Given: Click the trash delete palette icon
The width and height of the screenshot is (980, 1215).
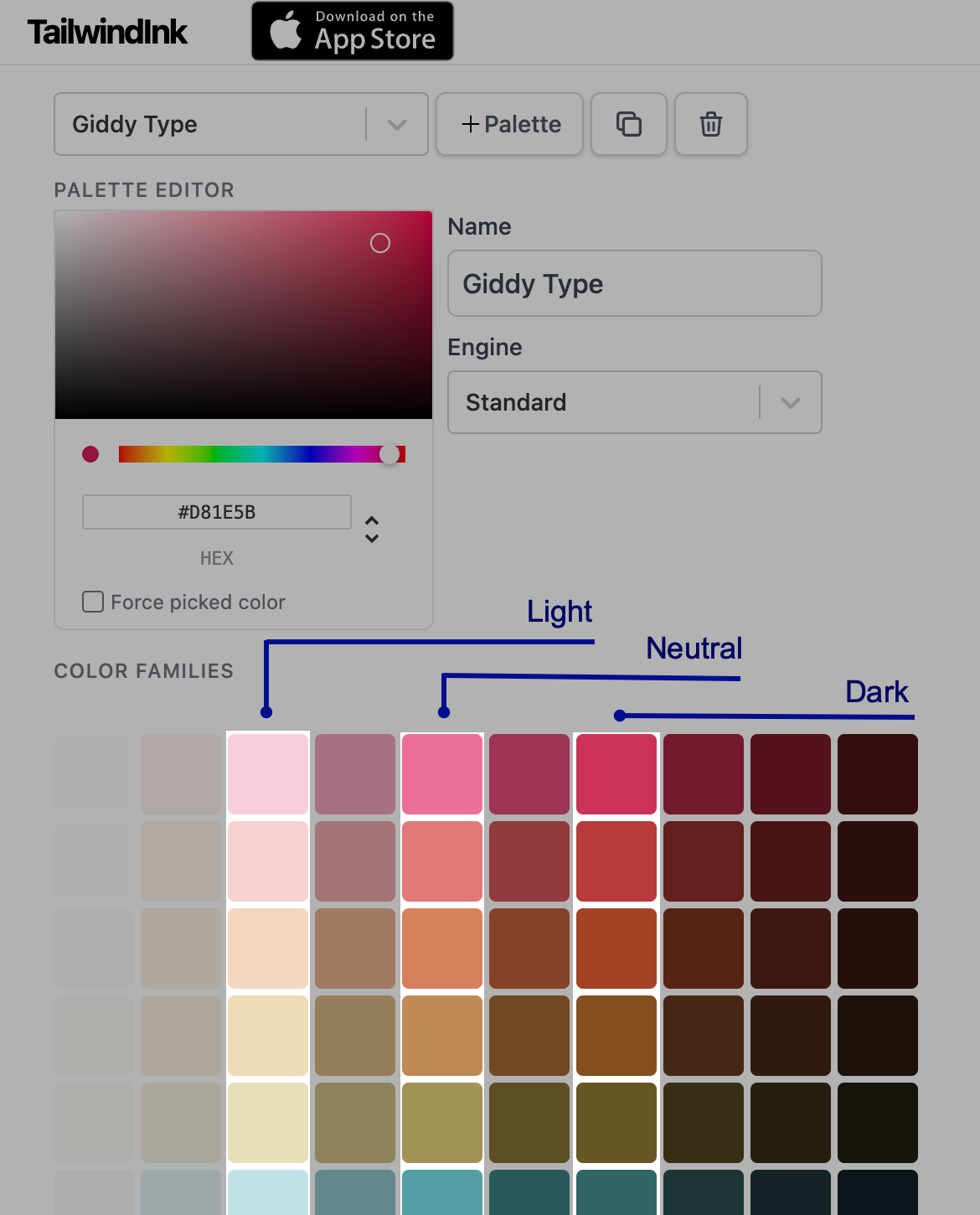Looking at the screenshot, I should [x=710, y=124].
